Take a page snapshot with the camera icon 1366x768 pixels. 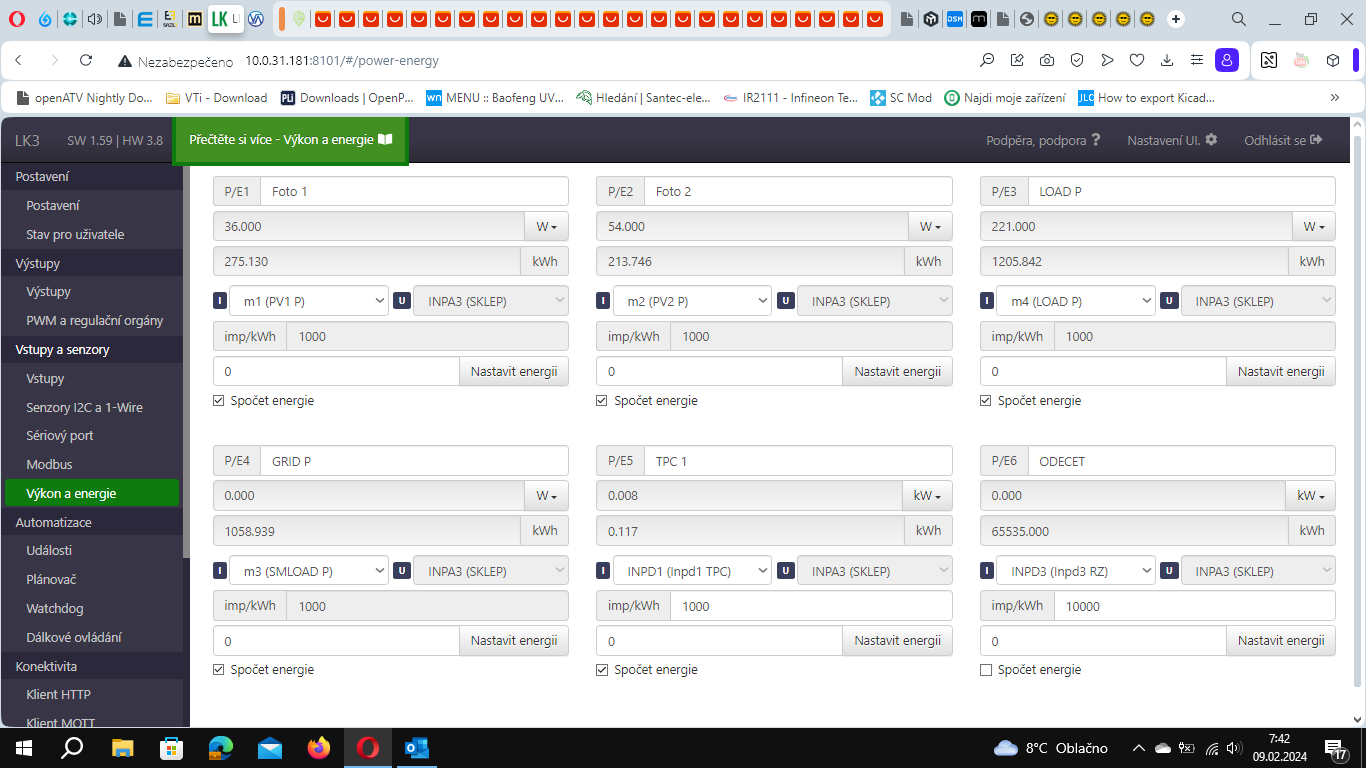pos(1047,60)
